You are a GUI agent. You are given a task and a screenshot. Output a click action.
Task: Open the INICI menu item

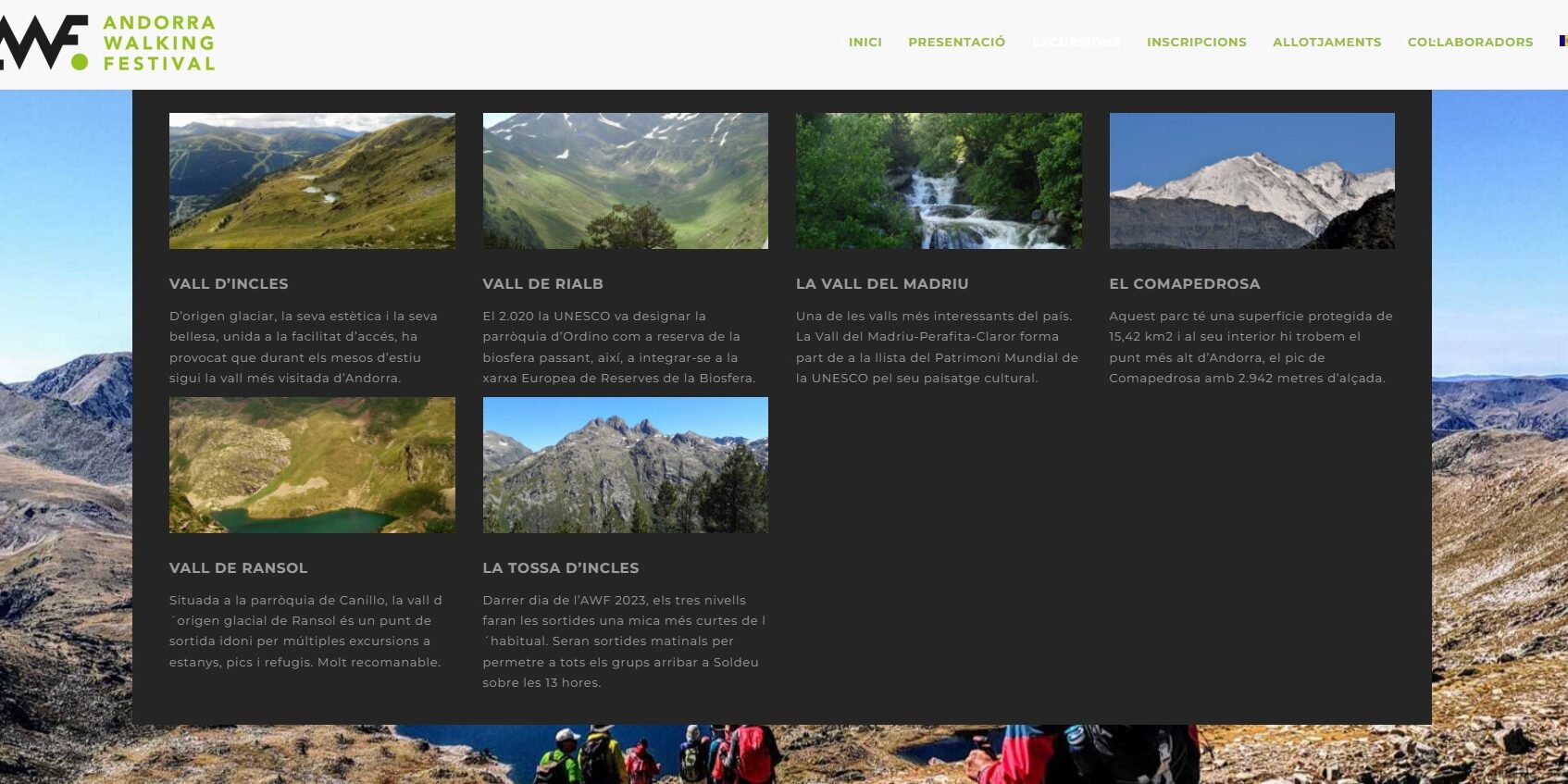pos(865,42)
